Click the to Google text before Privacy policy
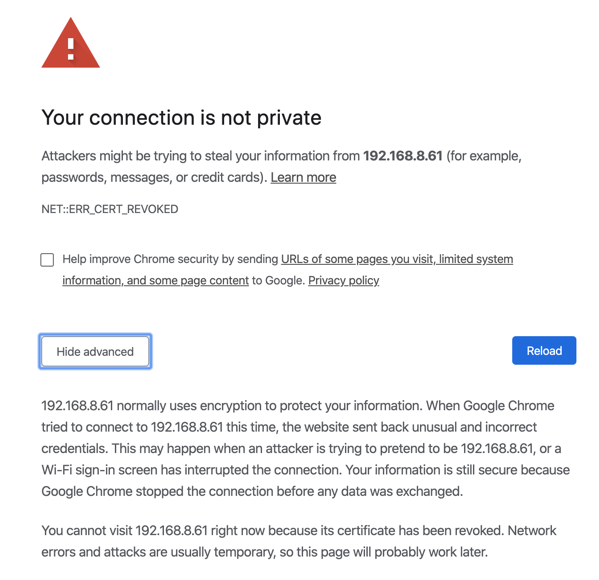599x580 pixels. [x=278, y=280]
